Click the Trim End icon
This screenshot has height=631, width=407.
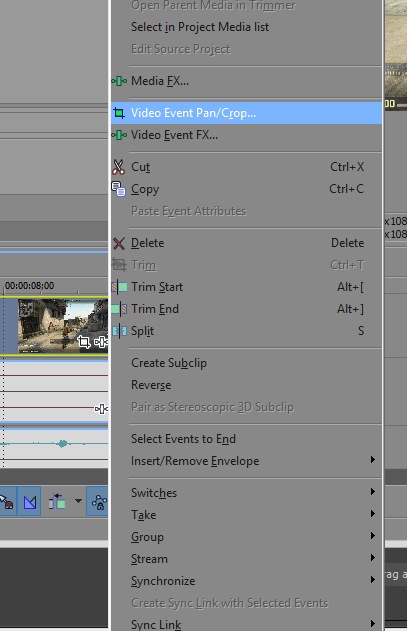click(x=119, y=309)
